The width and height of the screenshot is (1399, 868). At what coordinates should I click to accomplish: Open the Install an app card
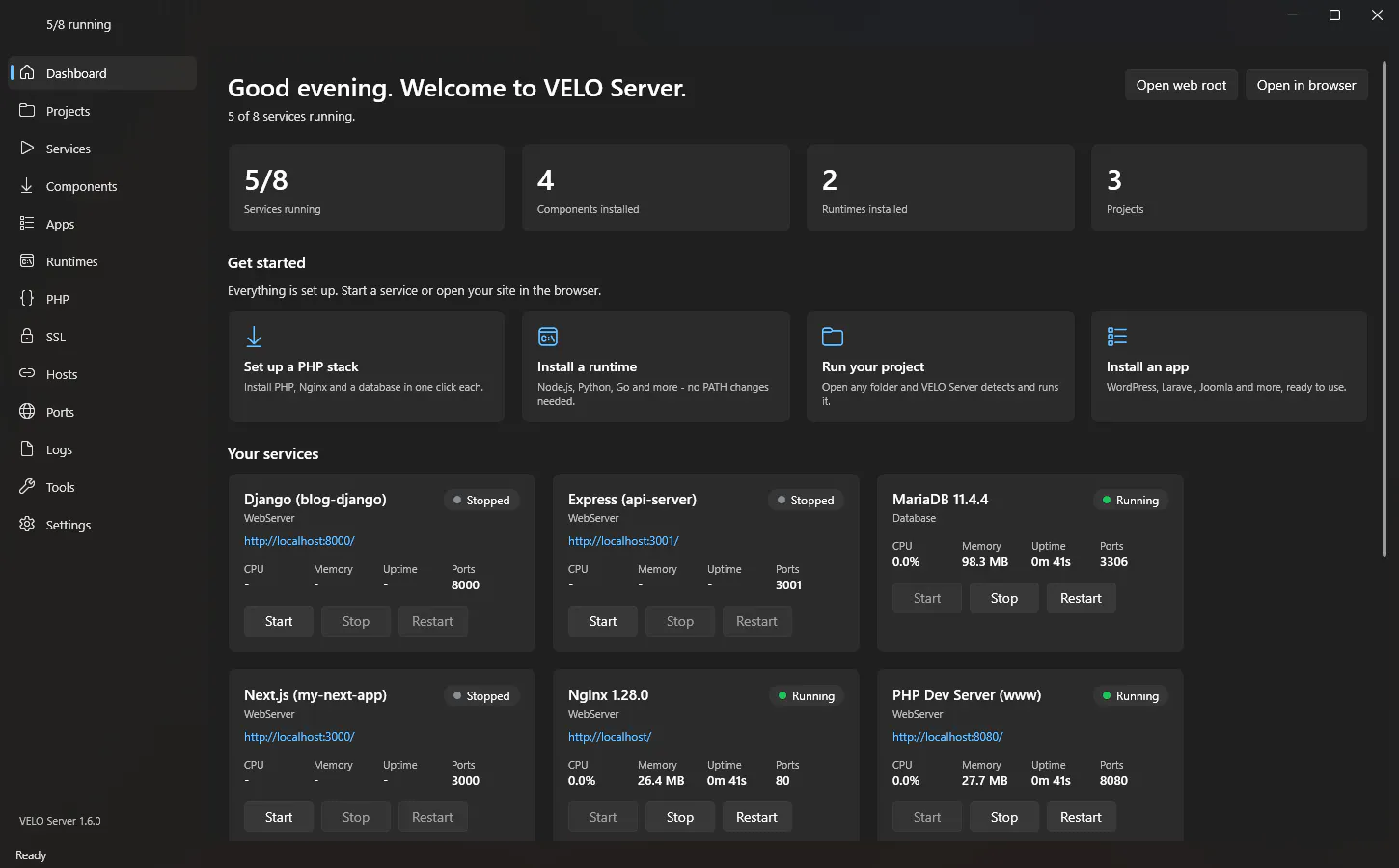pyautogui.click(x=1229, y=366)
